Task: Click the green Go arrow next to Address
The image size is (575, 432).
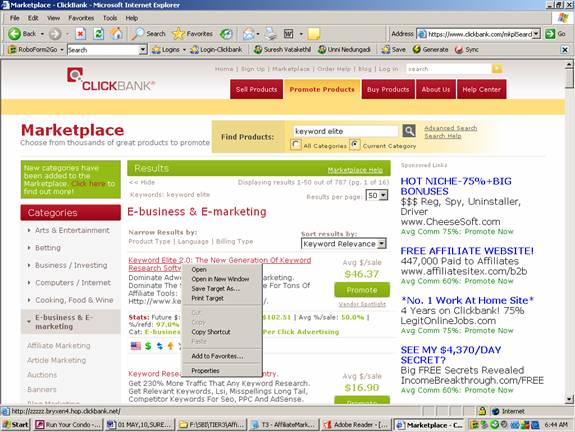Action: 550,34
